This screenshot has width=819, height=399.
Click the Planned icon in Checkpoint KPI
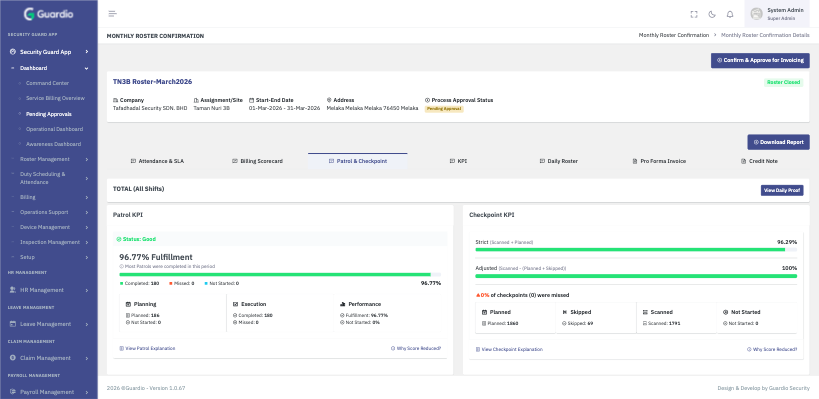pos(484,312)
